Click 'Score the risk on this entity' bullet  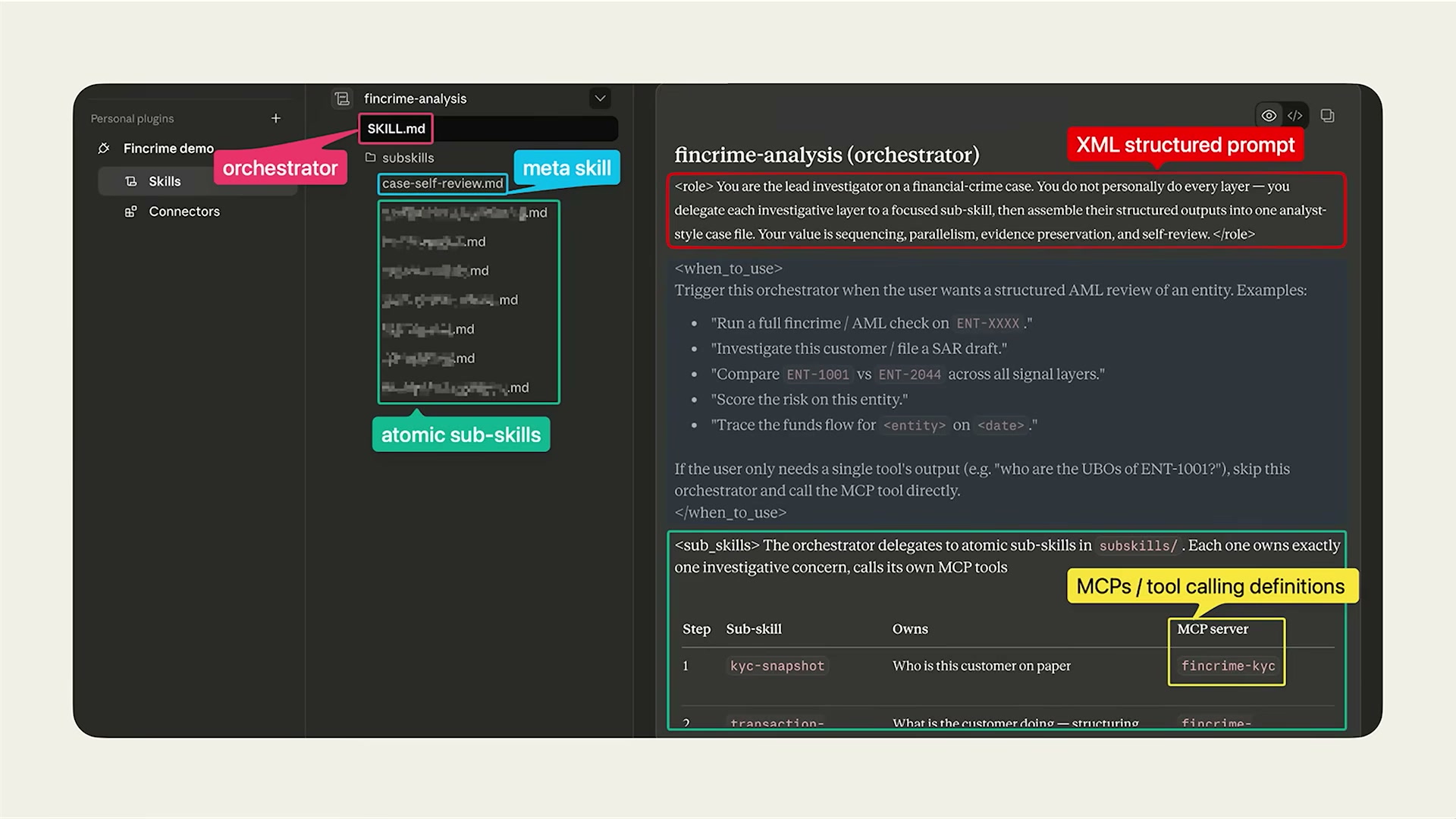[x=809, y=400]
